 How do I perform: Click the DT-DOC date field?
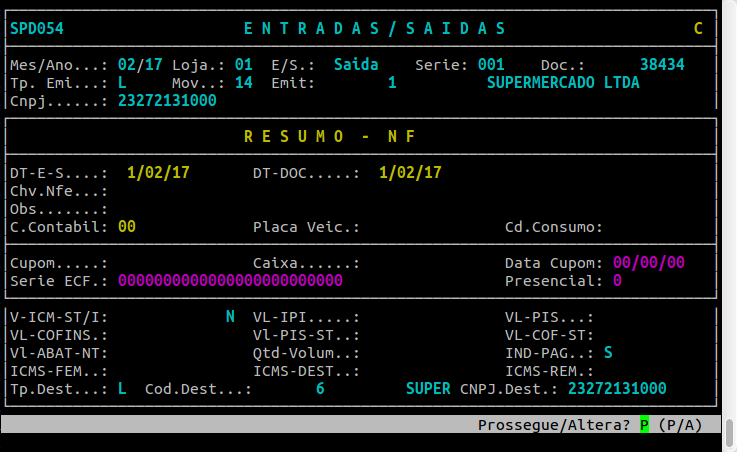coord(410,173)
